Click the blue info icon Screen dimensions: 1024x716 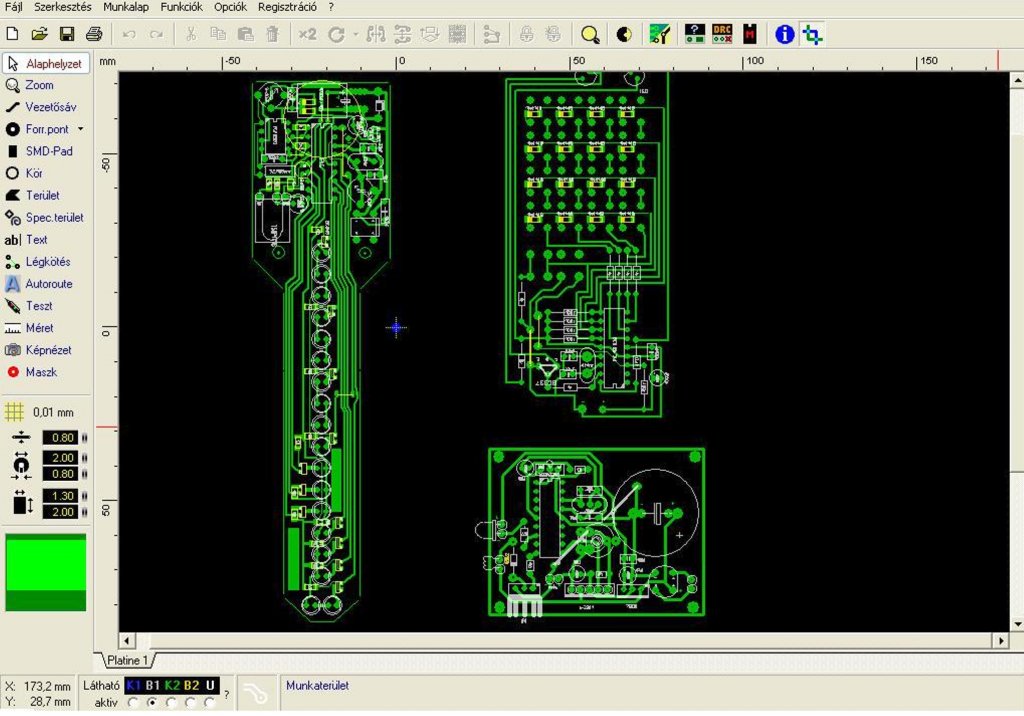click(784, 34)
